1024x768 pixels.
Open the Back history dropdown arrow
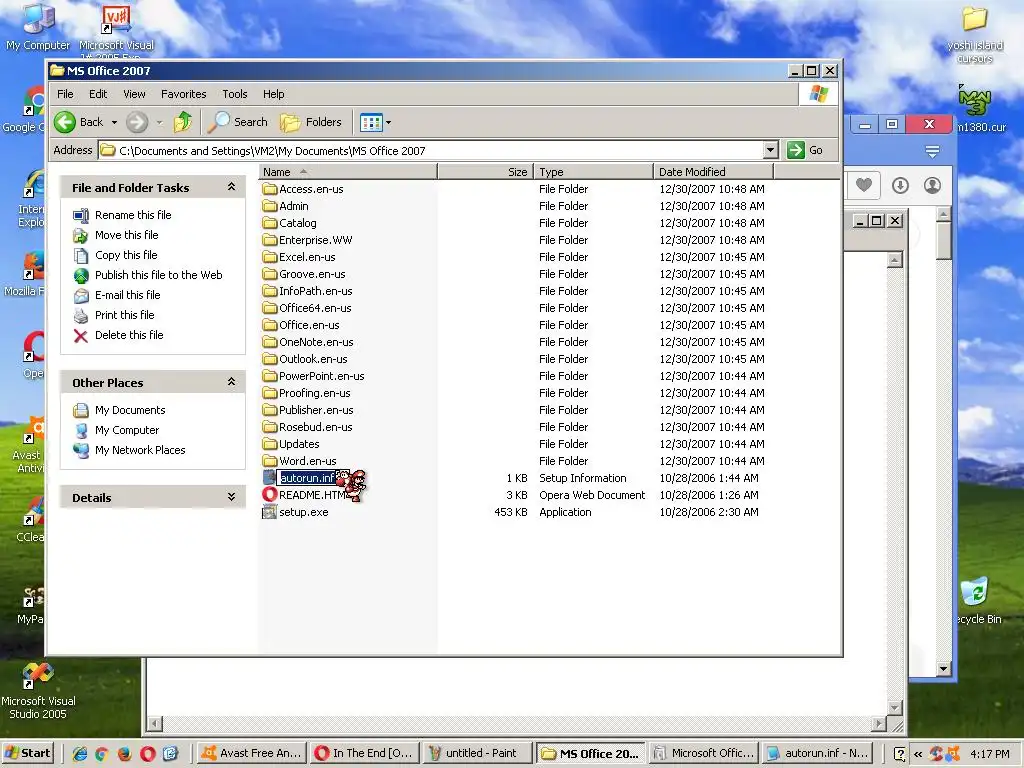(114, 122)
